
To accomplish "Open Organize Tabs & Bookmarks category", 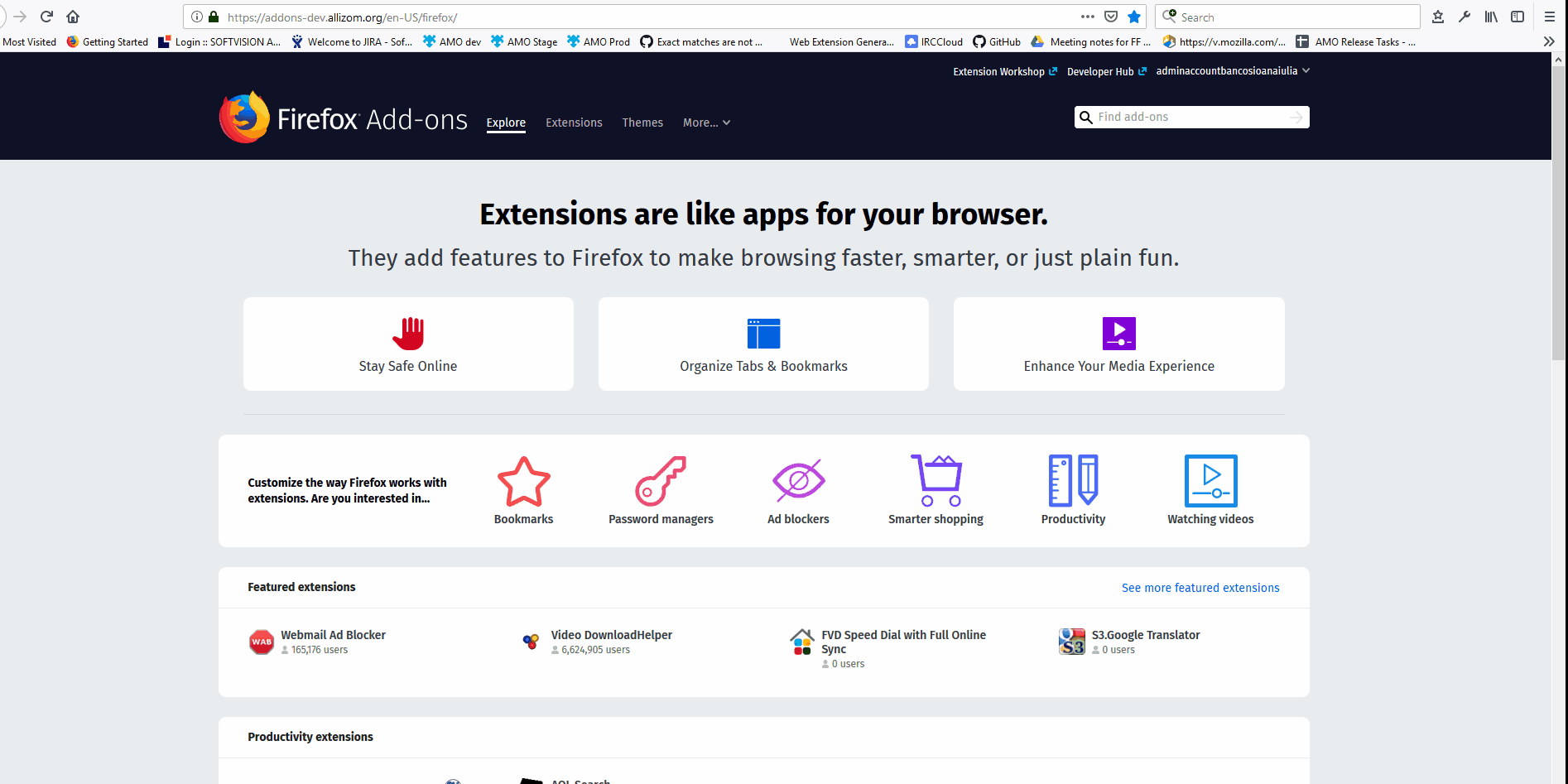I will coord(763,333).
